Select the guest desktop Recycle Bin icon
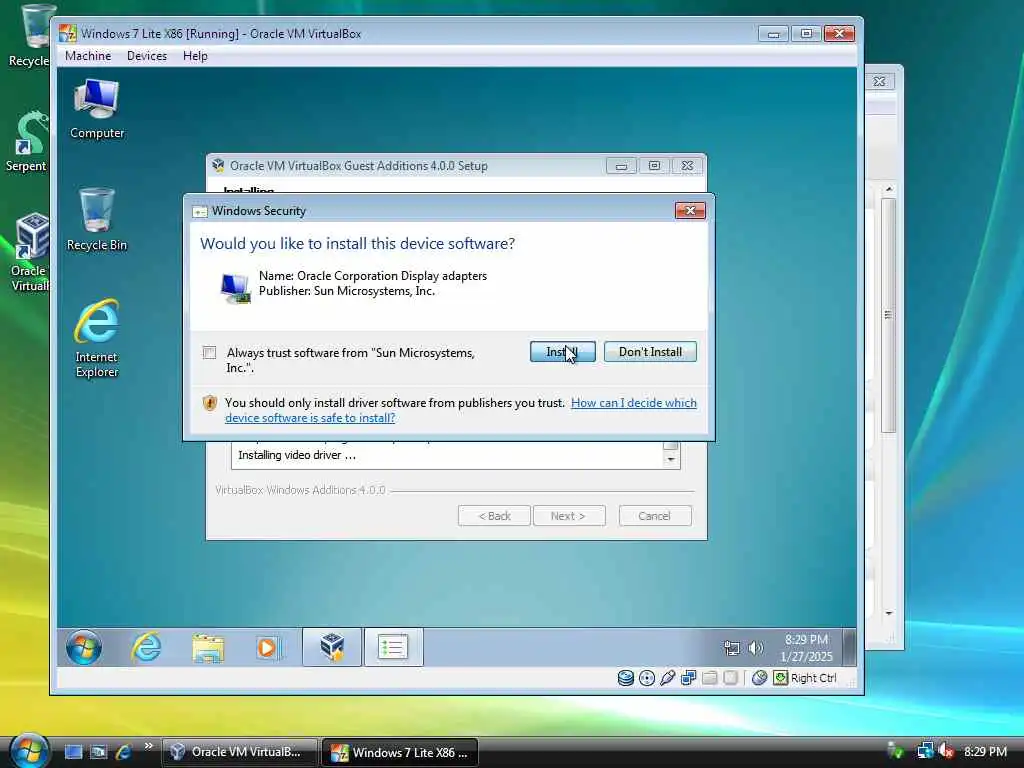This screenshot has height=768, width=1024. click(97, 219)
